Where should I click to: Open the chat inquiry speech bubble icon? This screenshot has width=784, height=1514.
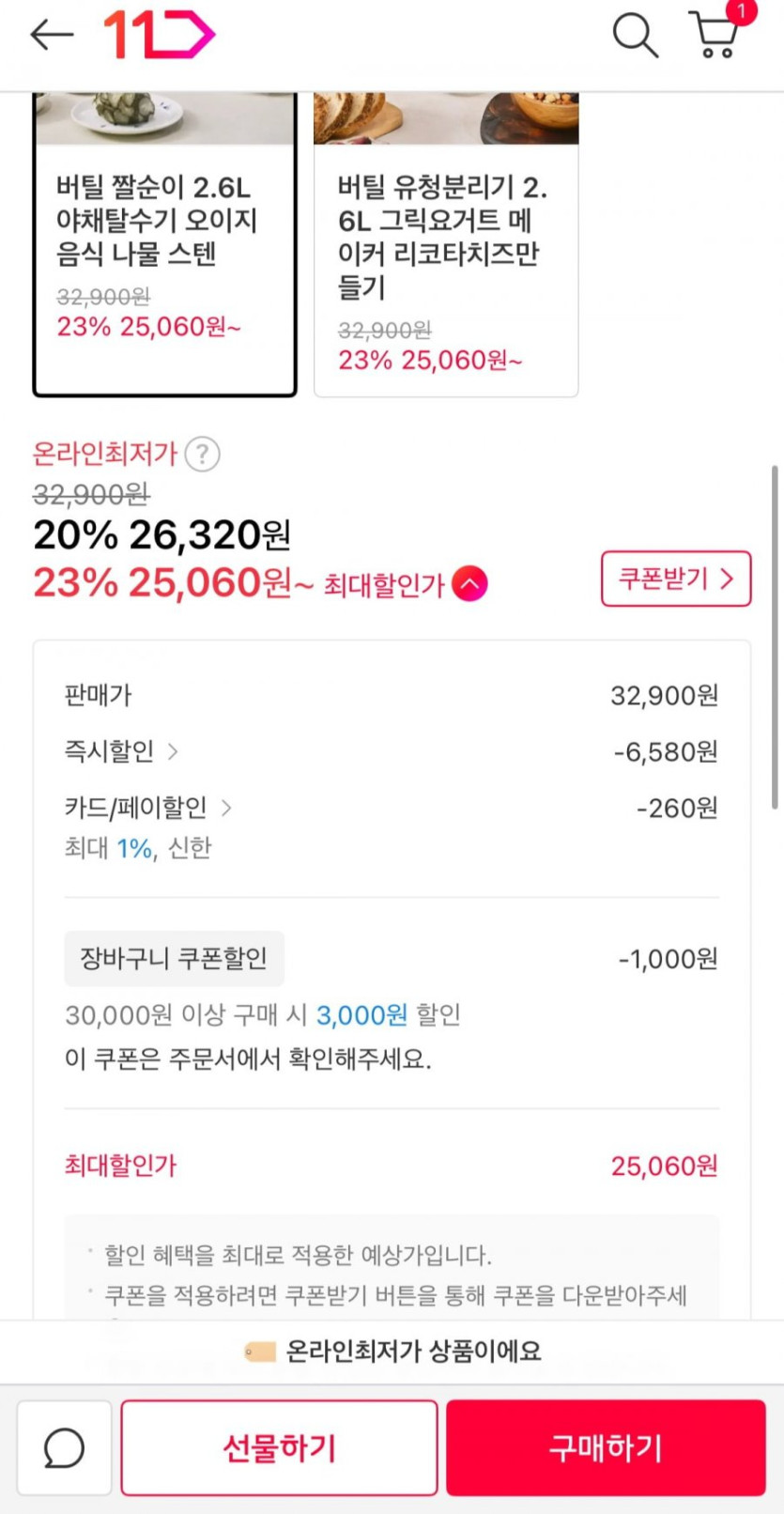[64, 1447]
